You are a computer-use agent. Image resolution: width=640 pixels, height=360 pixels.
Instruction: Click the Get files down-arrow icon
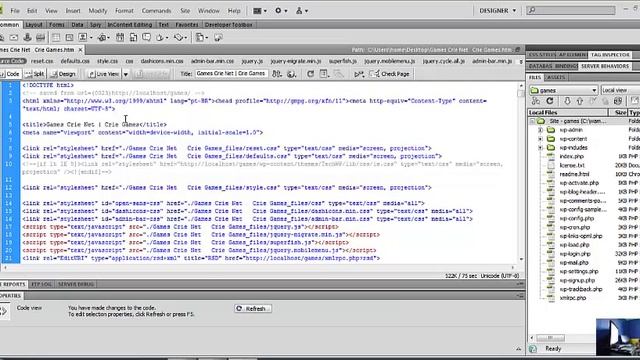567,101
